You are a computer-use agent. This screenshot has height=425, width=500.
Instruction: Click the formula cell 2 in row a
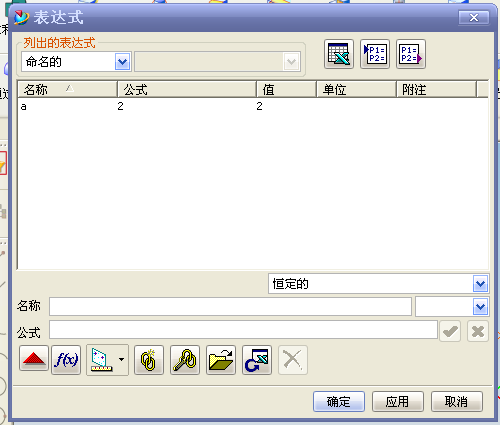pos(120,106)
